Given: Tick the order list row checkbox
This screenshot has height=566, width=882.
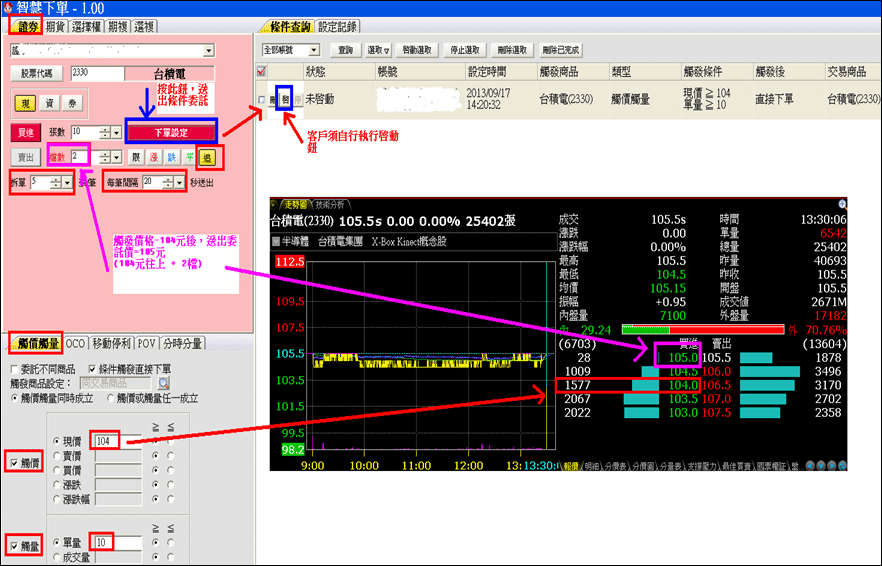Looking at the screenshot, I should 261,100.
